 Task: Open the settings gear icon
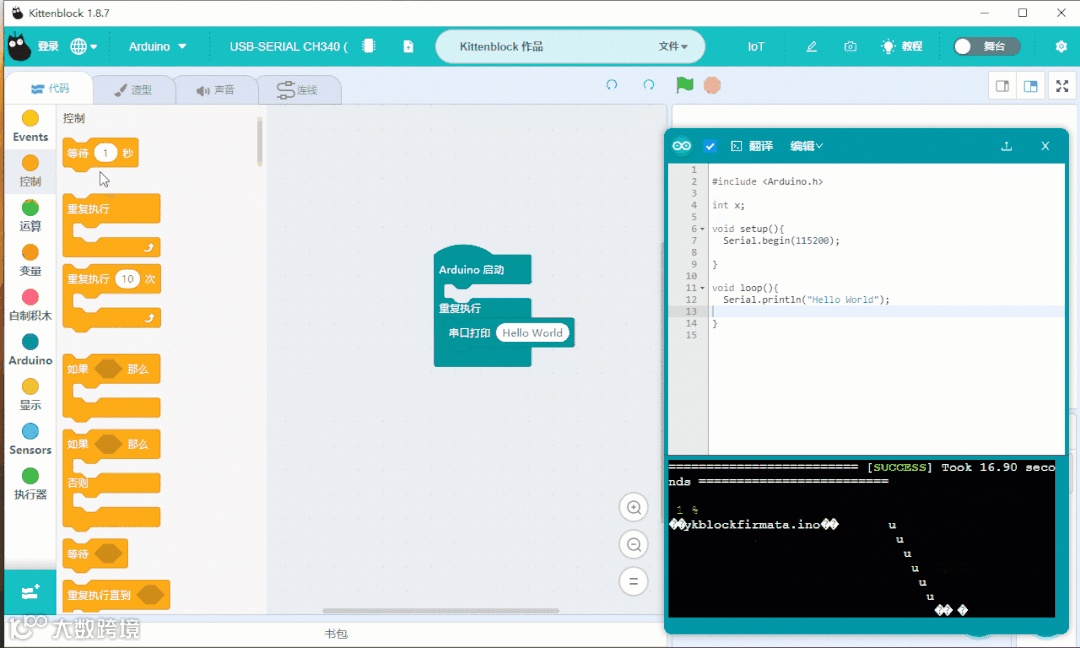coord(1061,46)
